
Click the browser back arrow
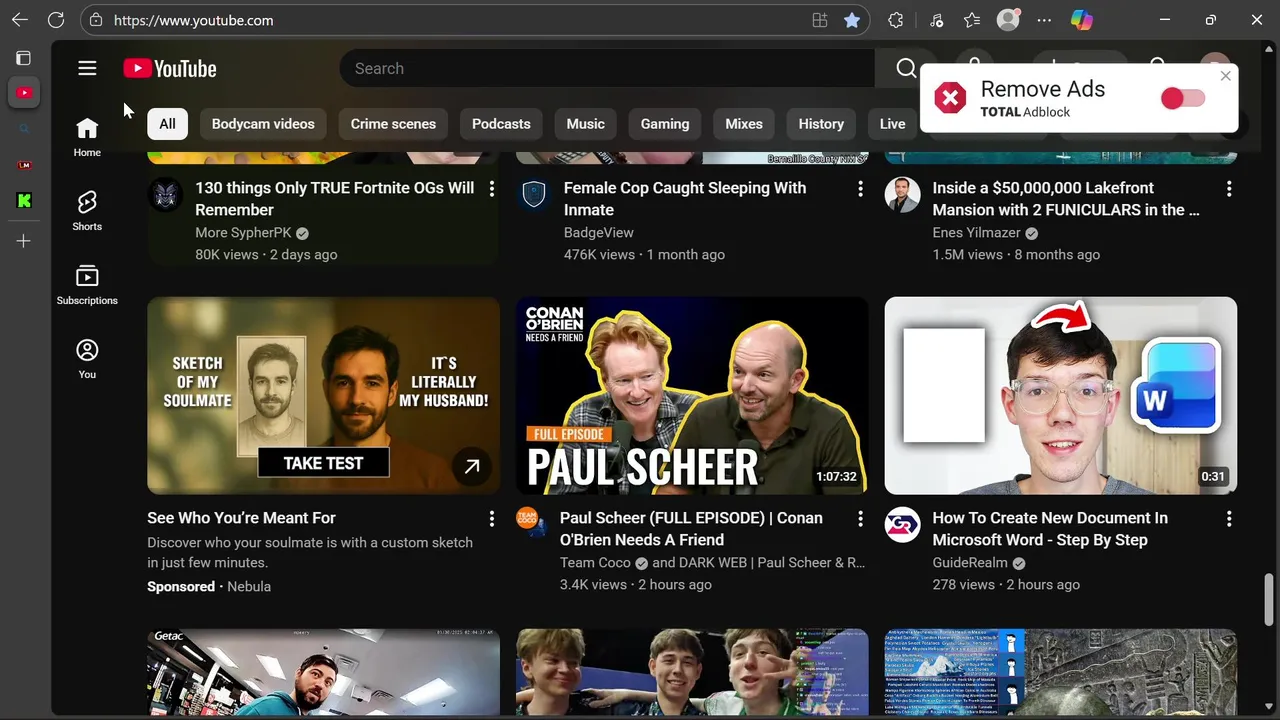coord(20,20)
